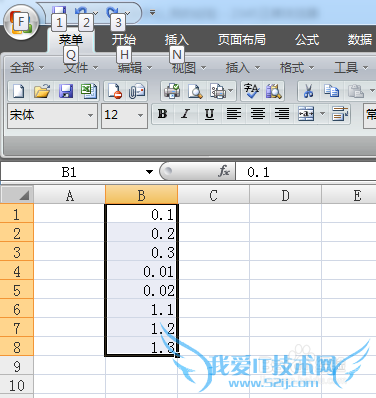Open the font size 12 dropdown
The height and width of the screenshot is (398, 376).
point(140,115)
